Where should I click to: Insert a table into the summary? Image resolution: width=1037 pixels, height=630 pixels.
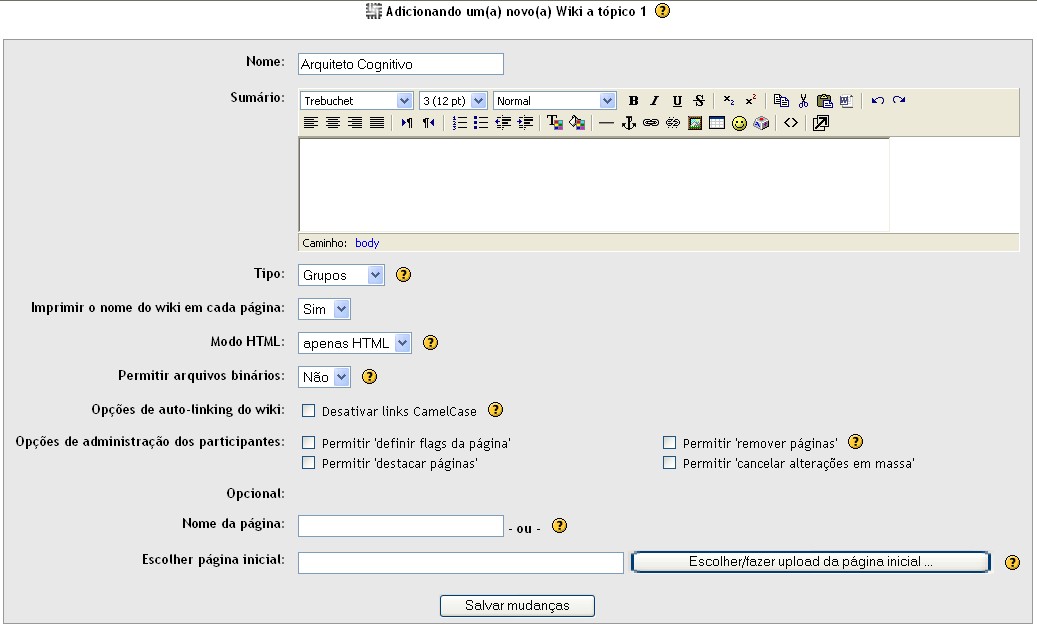click(x=717, y=123)
